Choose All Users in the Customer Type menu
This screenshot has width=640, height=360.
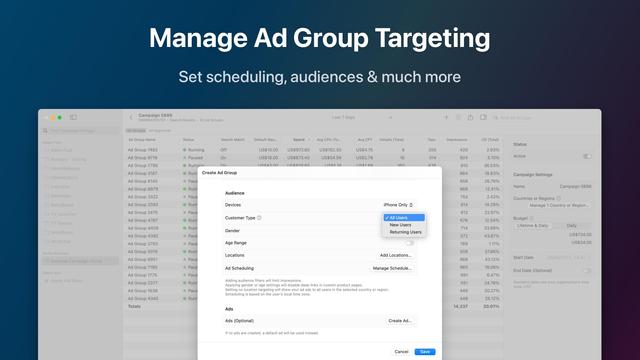coord(404,218)
